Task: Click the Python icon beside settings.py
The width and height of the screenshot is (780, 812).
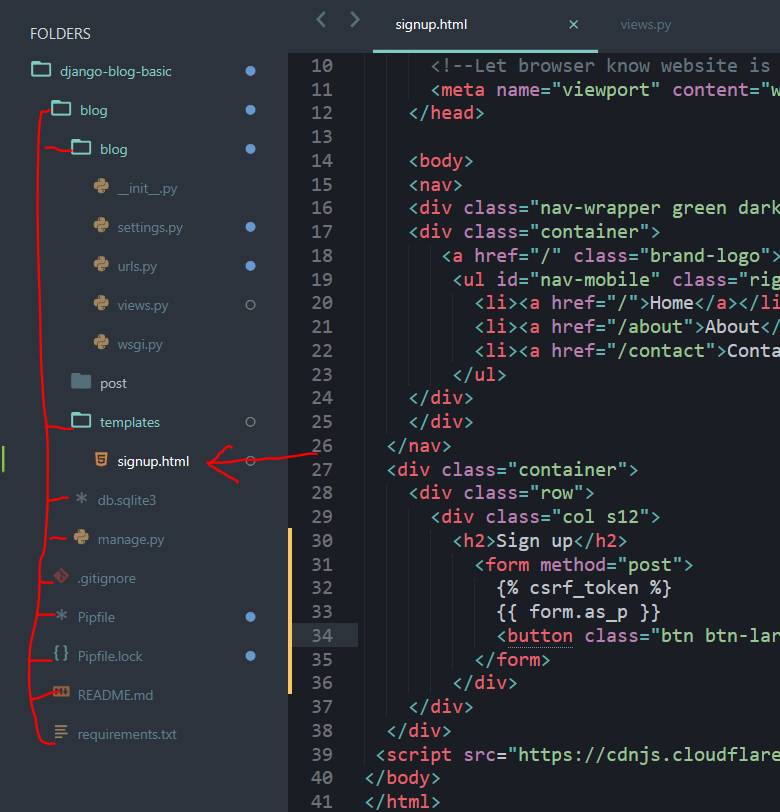Action: pyautogui.click(x=101, y=227)
